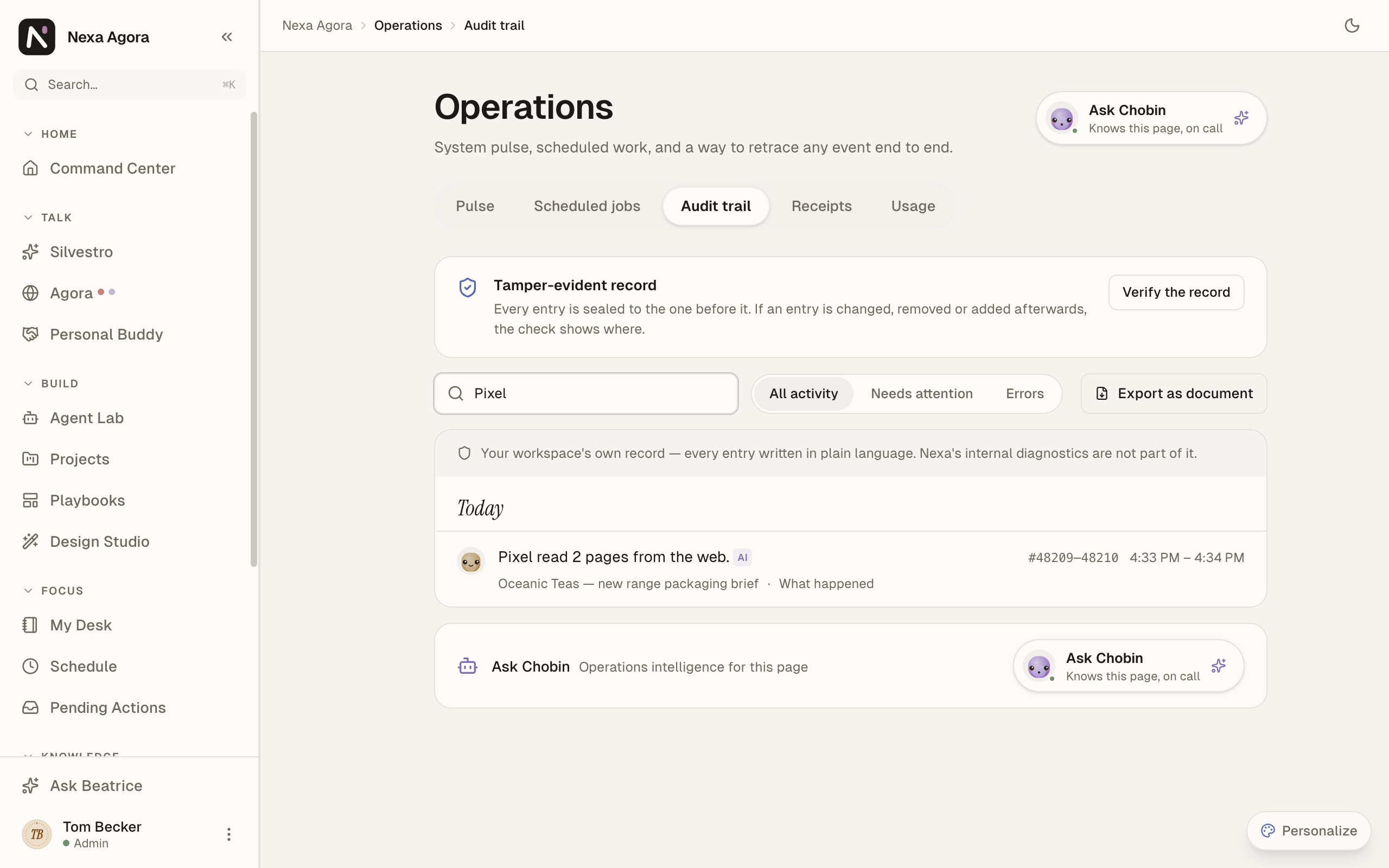Click Nexa Agora in the breadcrumb

[317, 25]
